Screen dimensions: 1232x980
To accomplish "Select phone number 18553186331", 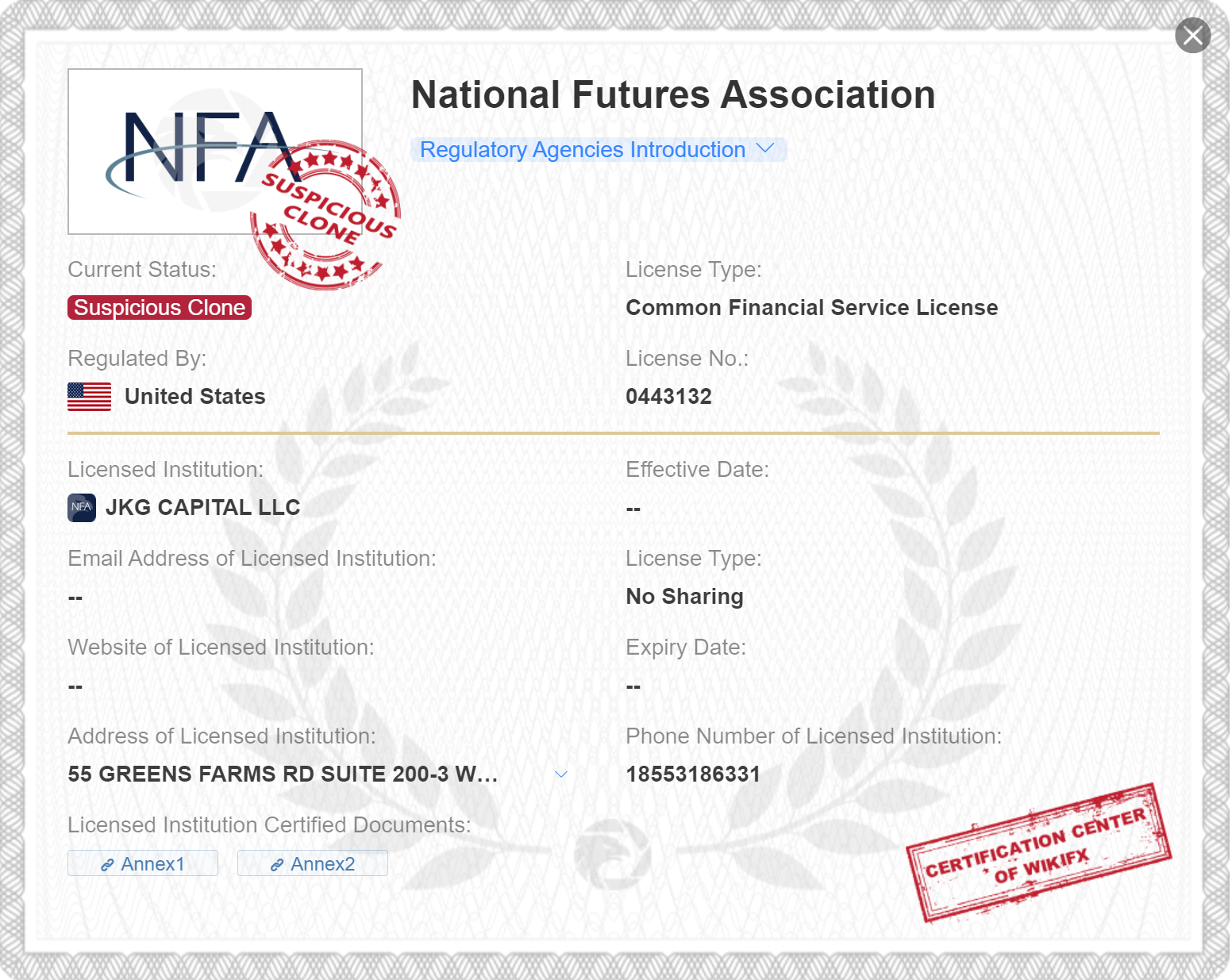I will pyautogui.click(x=693, y=774).
